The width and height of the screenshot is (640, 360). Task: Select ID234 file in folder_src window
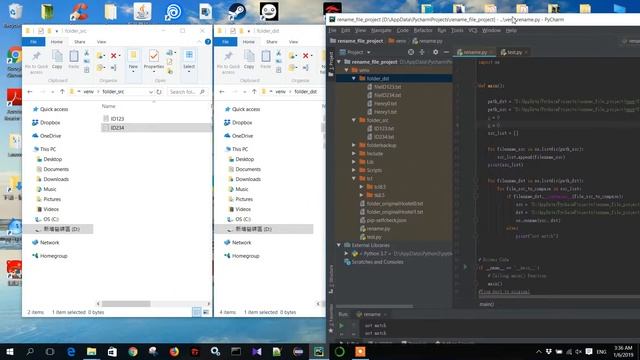pyautogui.click(x=117, y=128)
